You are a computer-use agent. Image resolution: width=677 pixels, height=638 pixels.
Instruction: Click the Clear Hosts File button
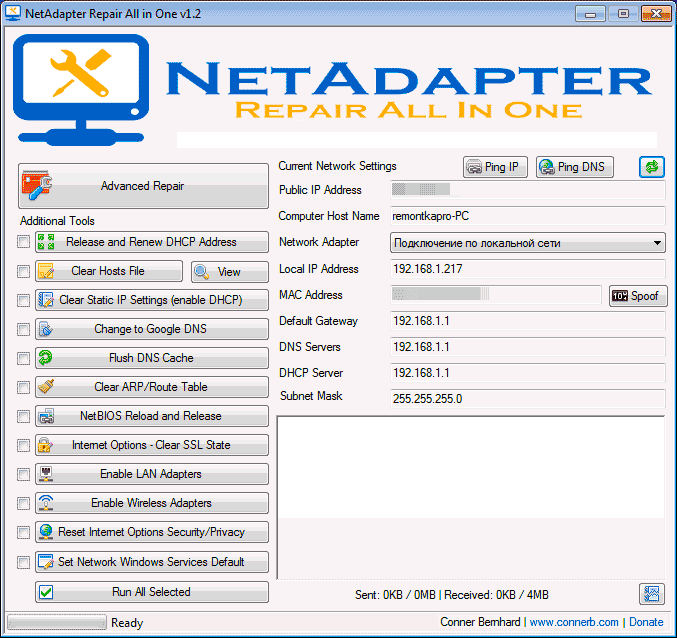[x=109, y=272]
